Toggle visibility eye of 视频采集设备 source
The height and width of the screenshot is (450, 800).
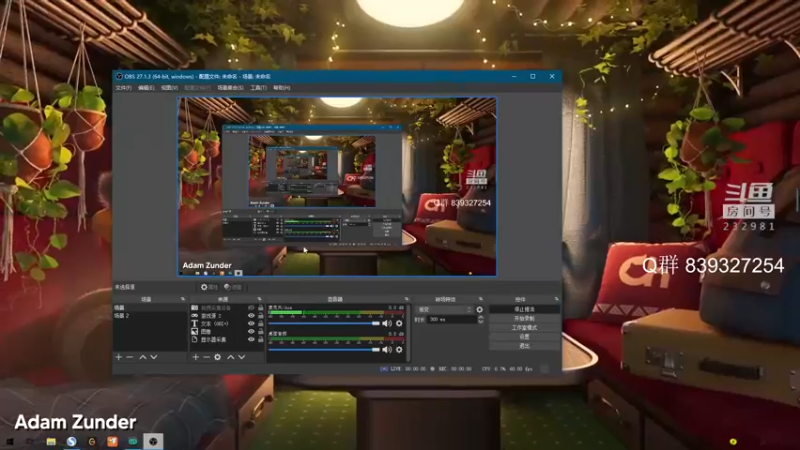251,308
